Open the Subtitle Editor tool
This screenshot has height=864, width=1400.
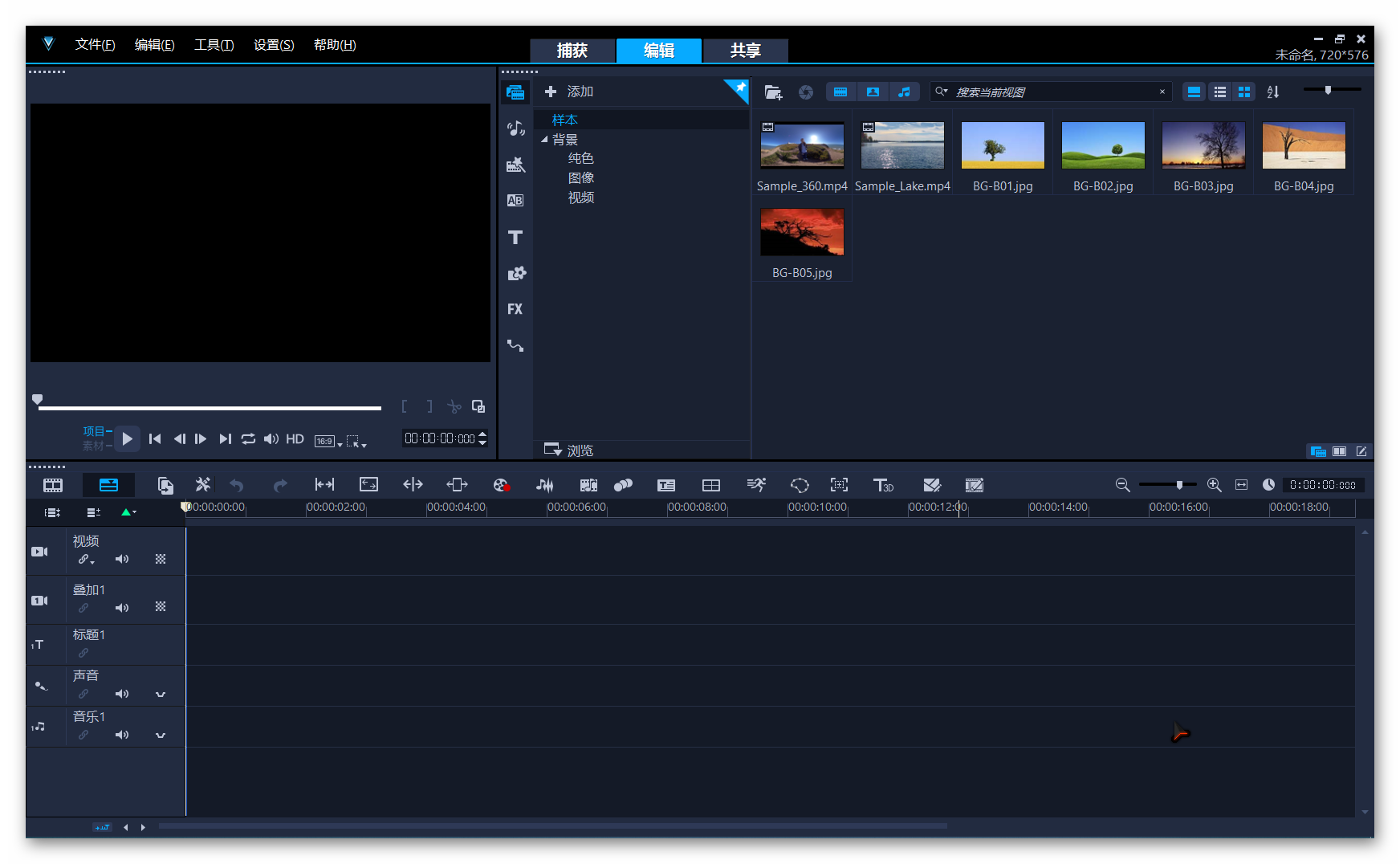666,485
